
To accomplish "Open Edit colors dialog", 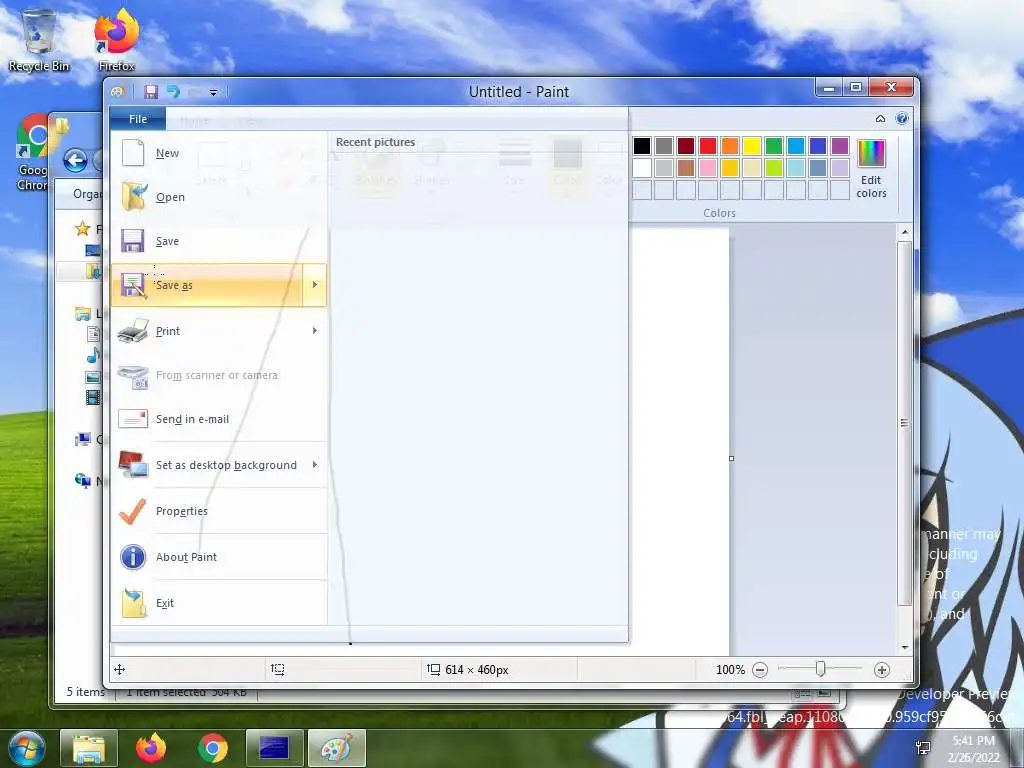I will (x=871, y=168).
